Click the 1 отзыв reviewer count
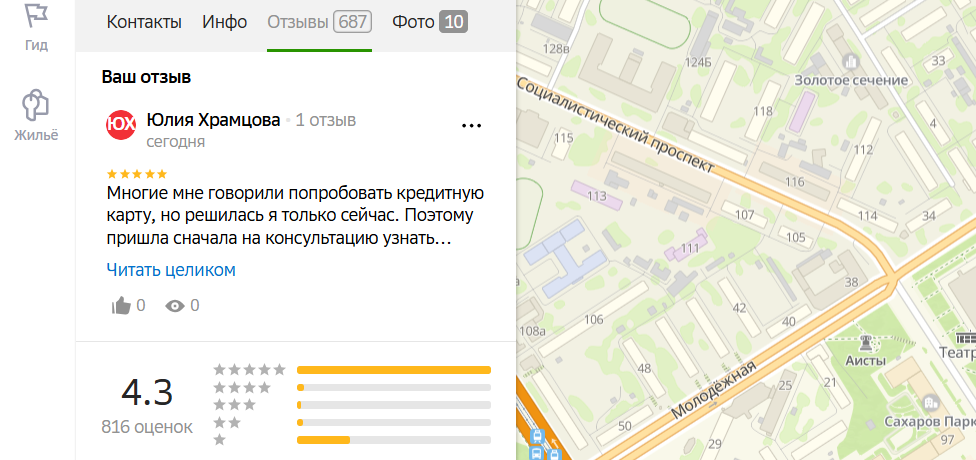Image resolution: width=976 pixels, height=460 pixels. pos(326,120)
